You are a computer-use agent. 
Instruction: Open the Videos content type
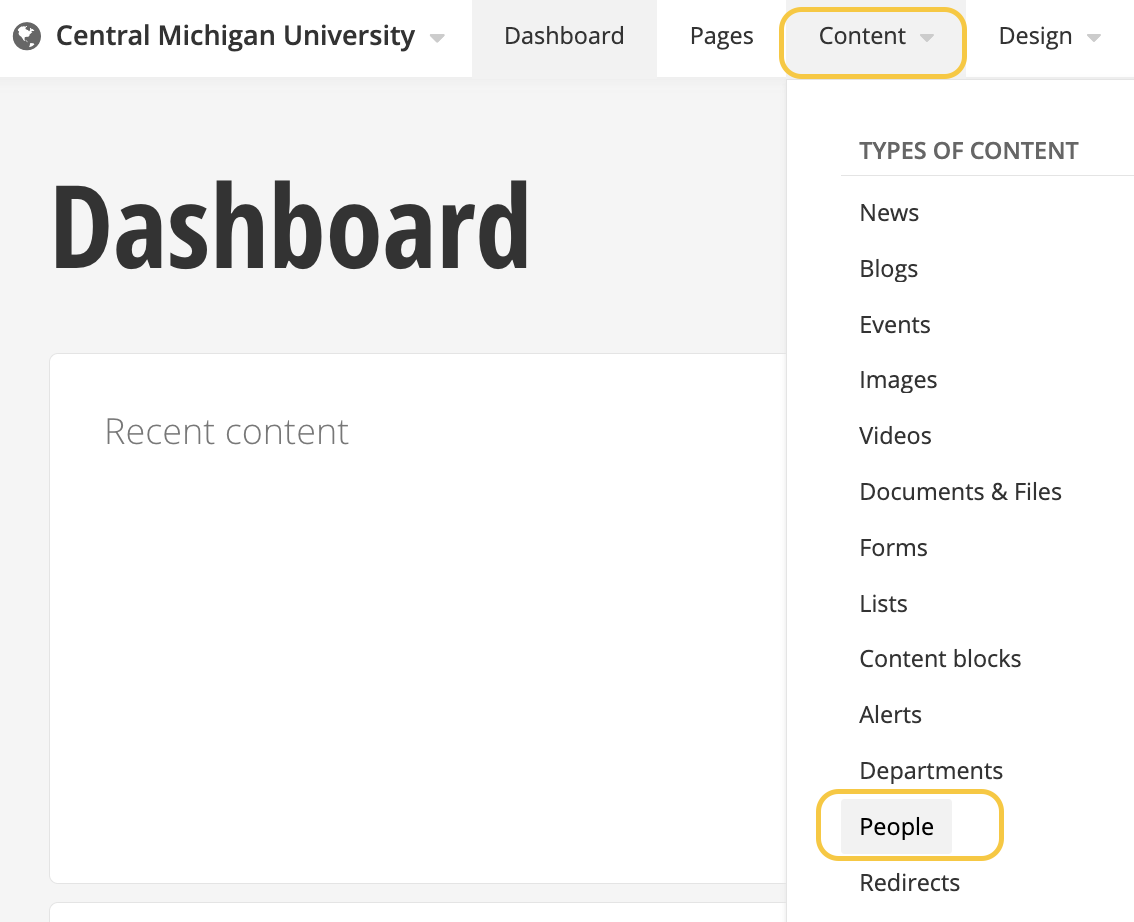(895, 436)
